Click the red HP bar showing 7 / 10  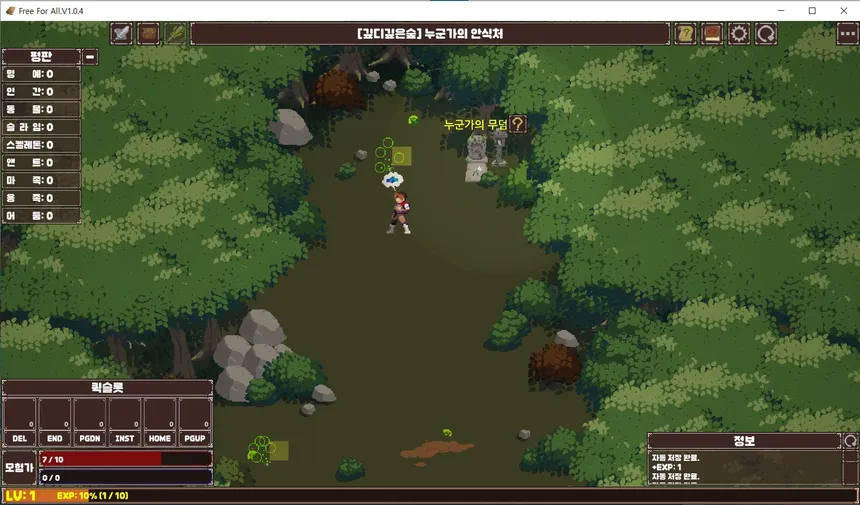[126, 459]
